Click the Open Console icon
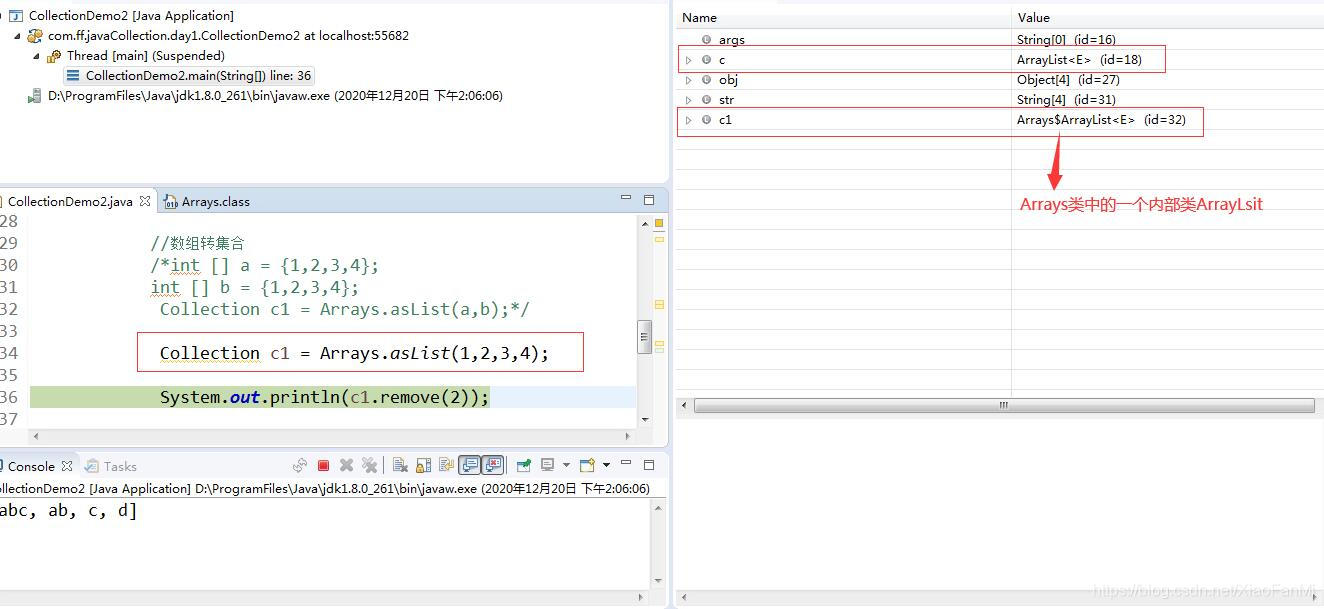 click(587, 465)
